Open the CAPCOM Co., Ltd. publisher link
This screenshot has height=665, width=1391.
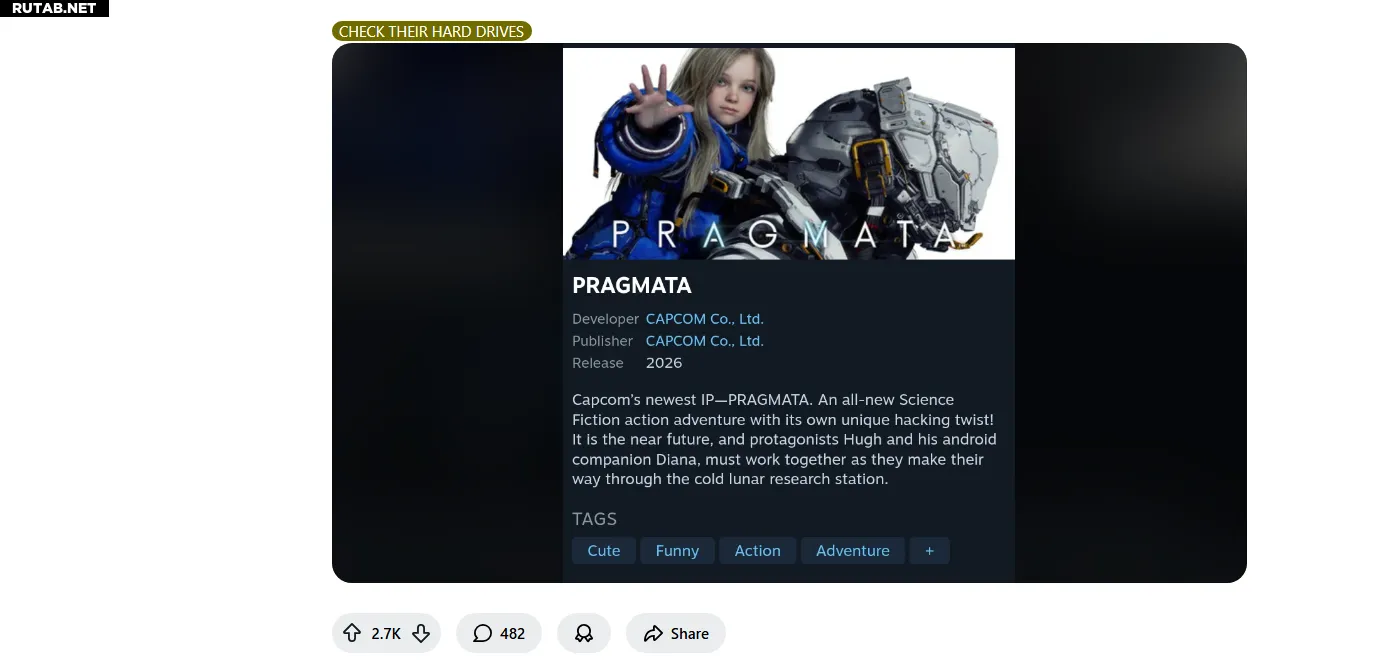(705, 341)
